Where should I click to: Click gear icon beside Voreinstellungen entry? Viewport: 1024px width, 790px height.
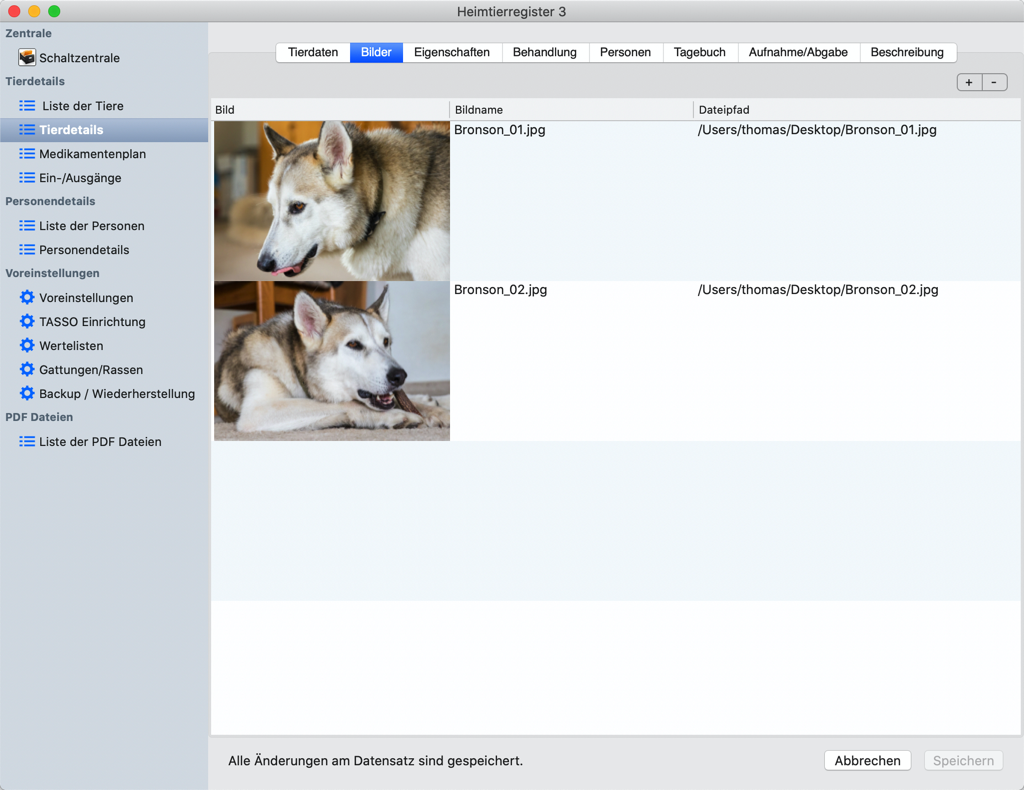[x=27, y=298]
